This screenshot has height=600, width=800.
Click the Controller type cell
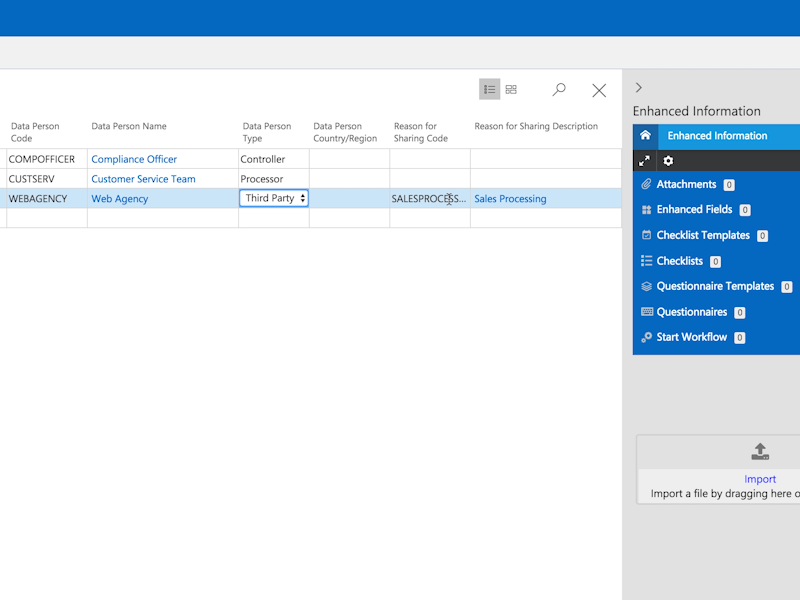(x=273, y=159)
